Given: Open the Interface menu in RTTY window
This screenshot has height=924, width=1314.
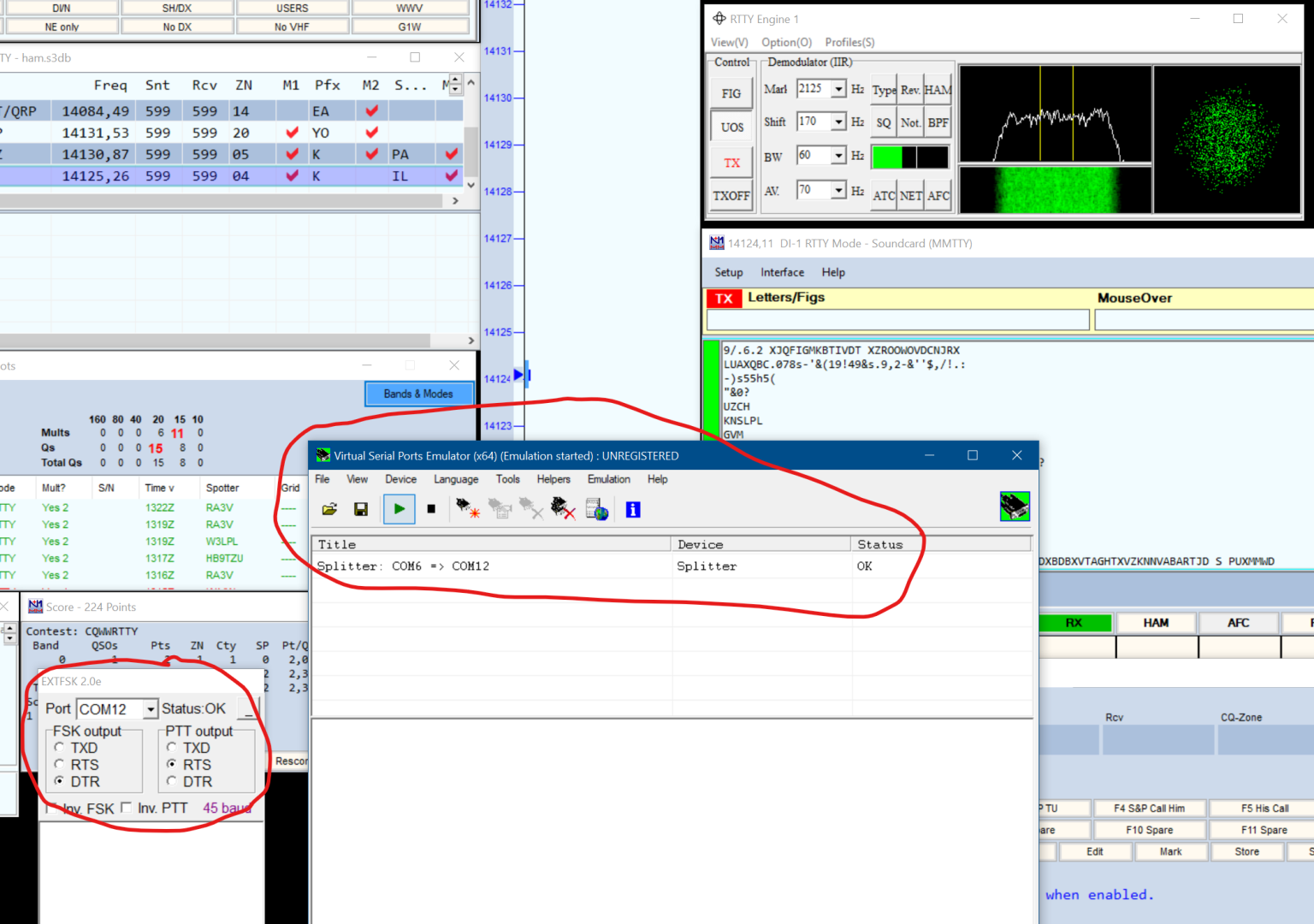Looking at the screenshot, I should pyautogui.click(x=782, y=273).
